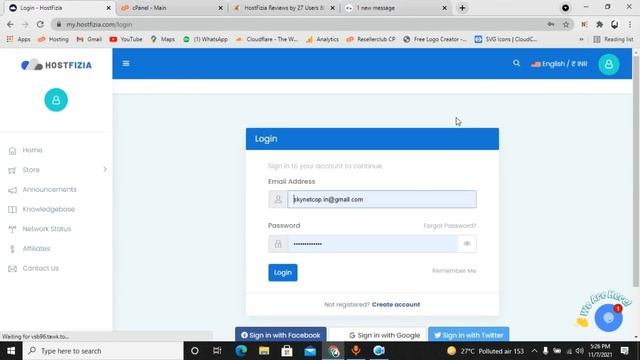Open the saved password key icon
This screenshot has height=360, width=640.
tap(551, 24)
